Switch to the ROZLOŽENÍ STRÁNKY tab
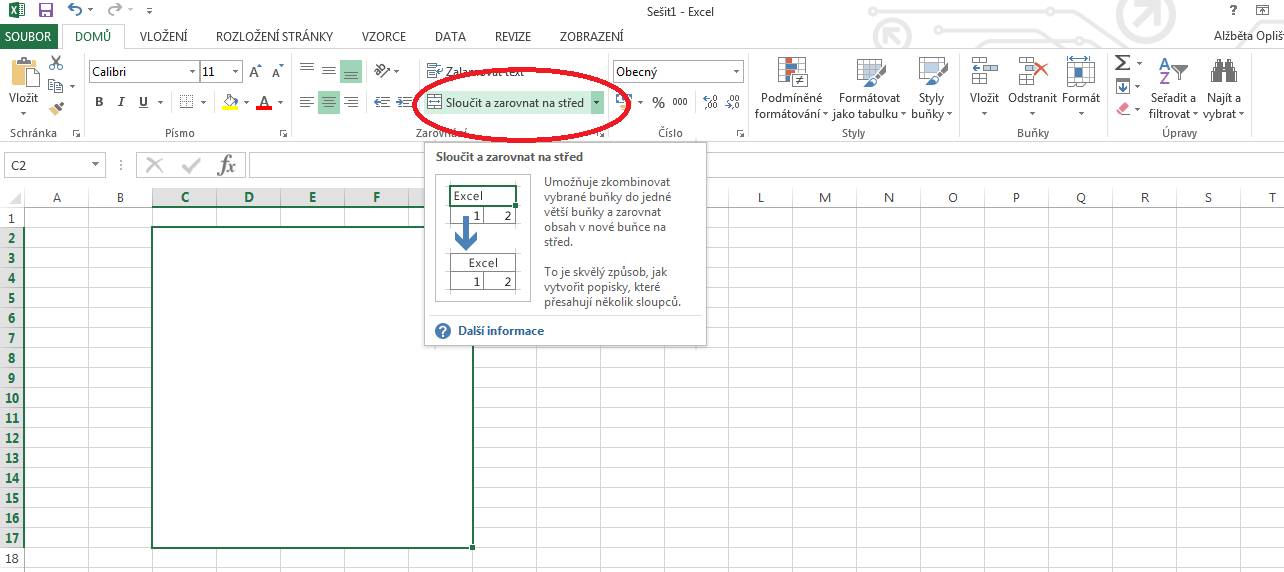The width and height of the screenshot is (1284, 572). click(x=274, y=36)
